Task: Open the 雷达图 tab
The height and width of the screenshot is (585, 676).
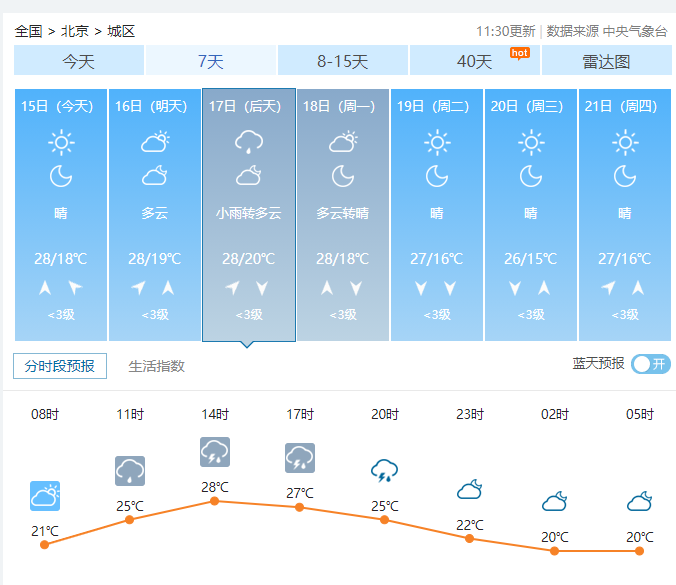Action: 606,61
